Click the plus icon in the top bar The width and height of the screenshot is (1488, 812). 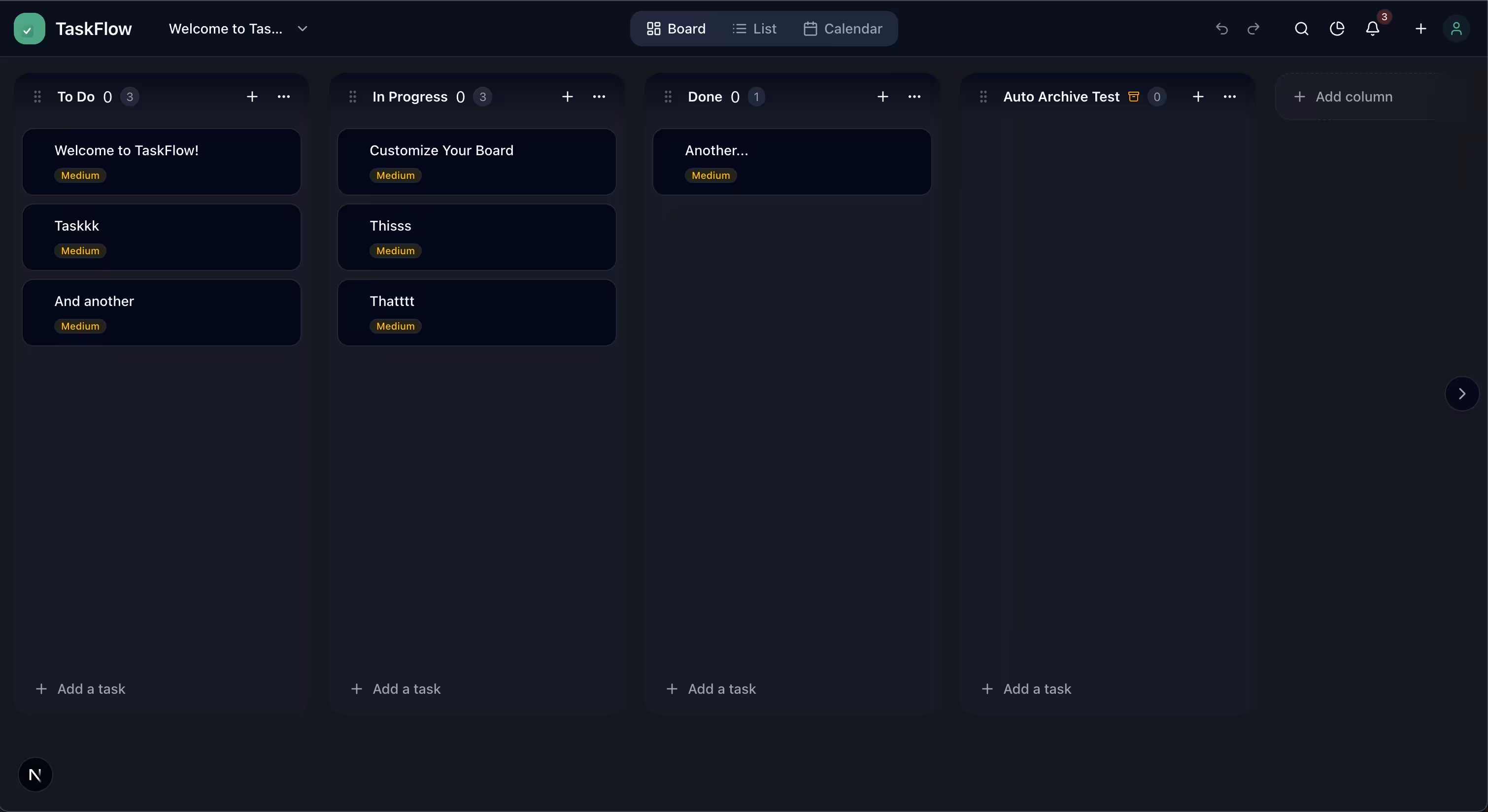(x=1421, y=28)
